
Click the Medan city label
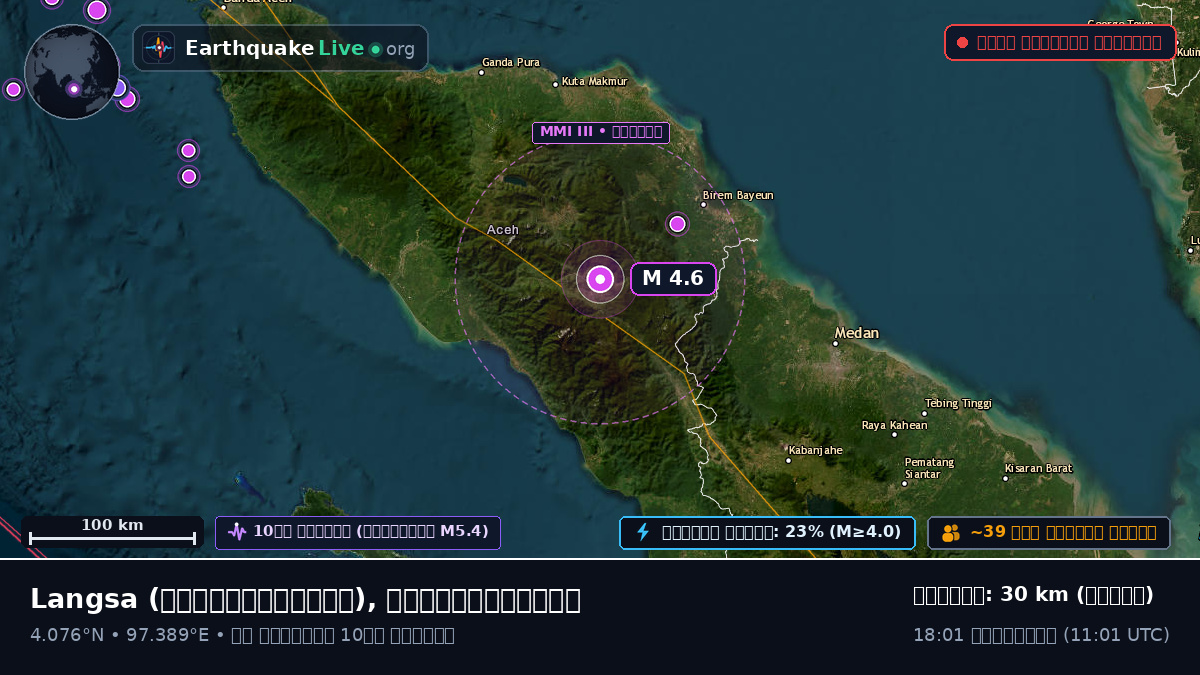pyautogui.click(x=857, y=333)
